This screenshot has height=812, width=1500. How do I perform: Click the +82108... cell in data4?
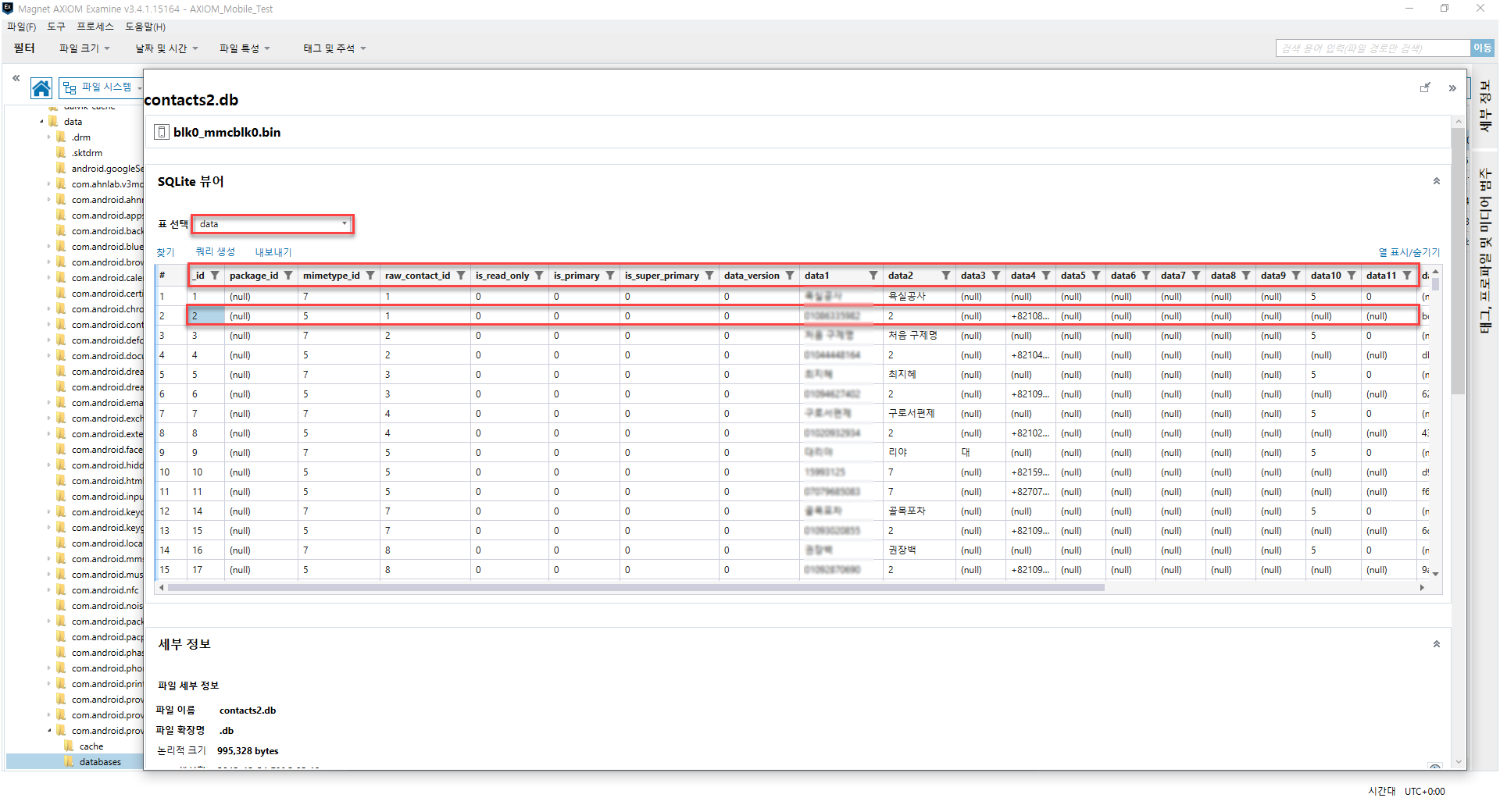1030,316
